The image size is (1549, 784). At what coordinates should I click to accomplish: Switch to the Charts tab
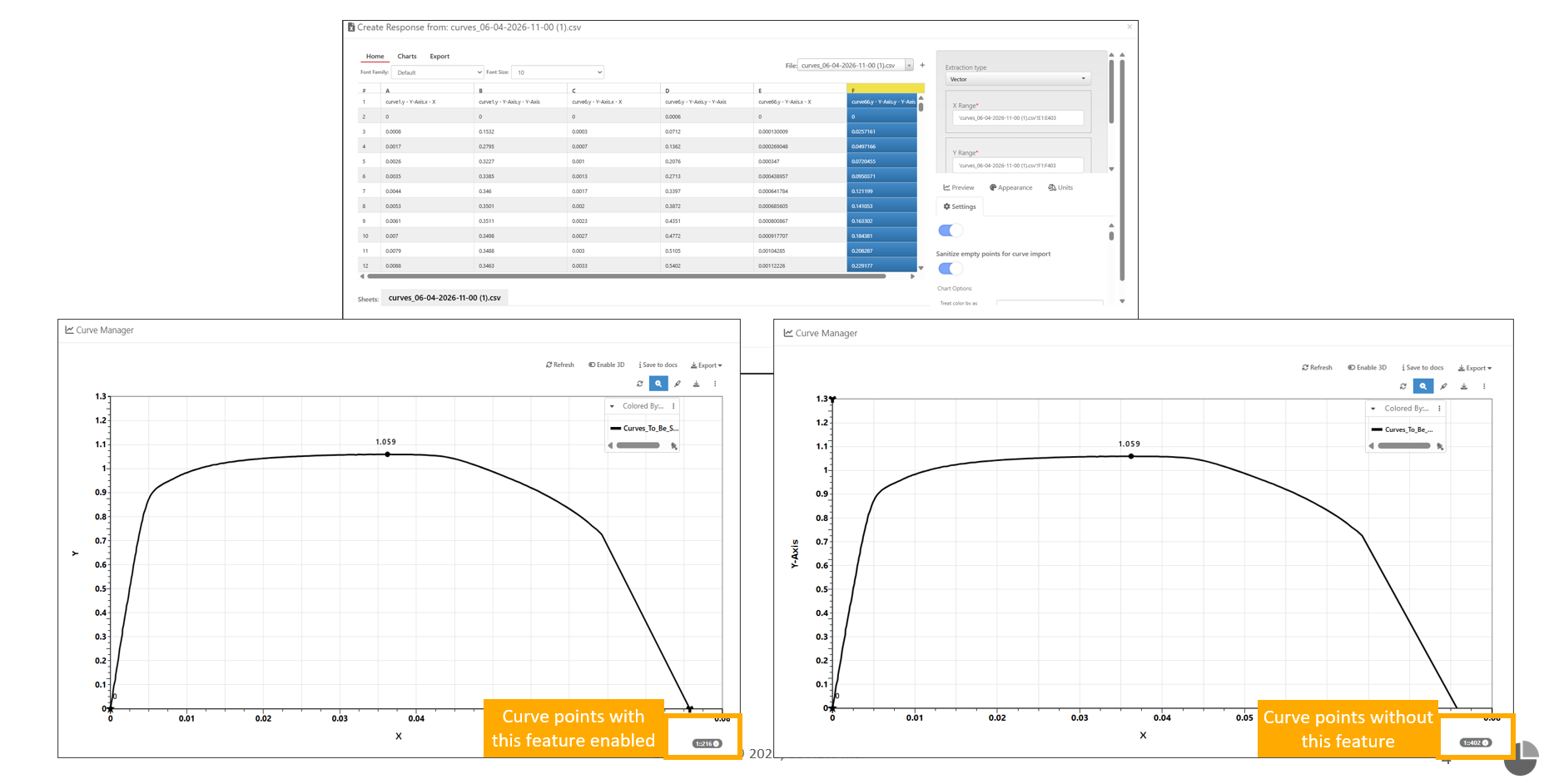coord(407,57)
